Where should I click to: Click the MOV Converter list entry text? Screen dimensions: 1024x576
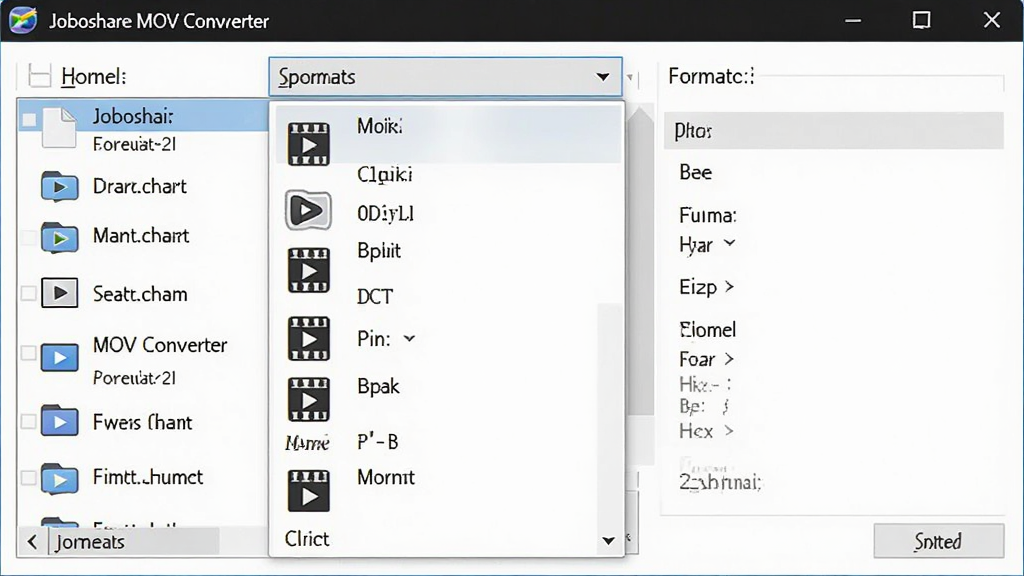coord(160,345)
